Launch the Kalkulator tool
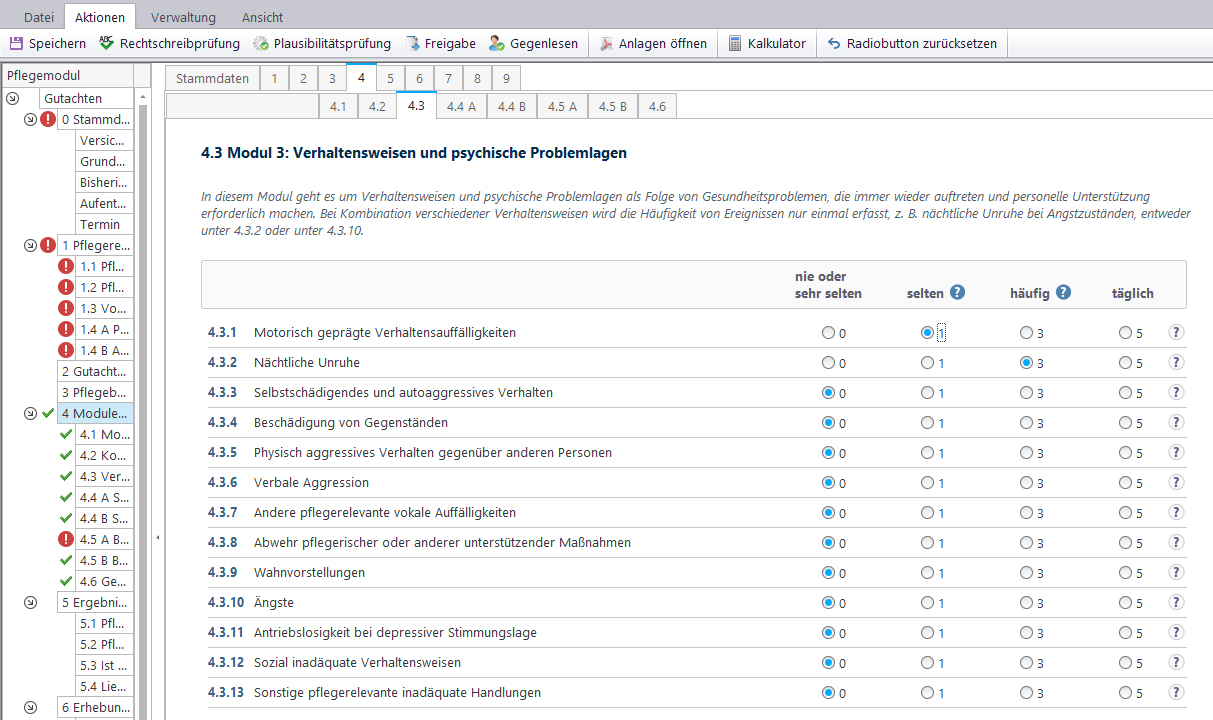 (767, 43)
